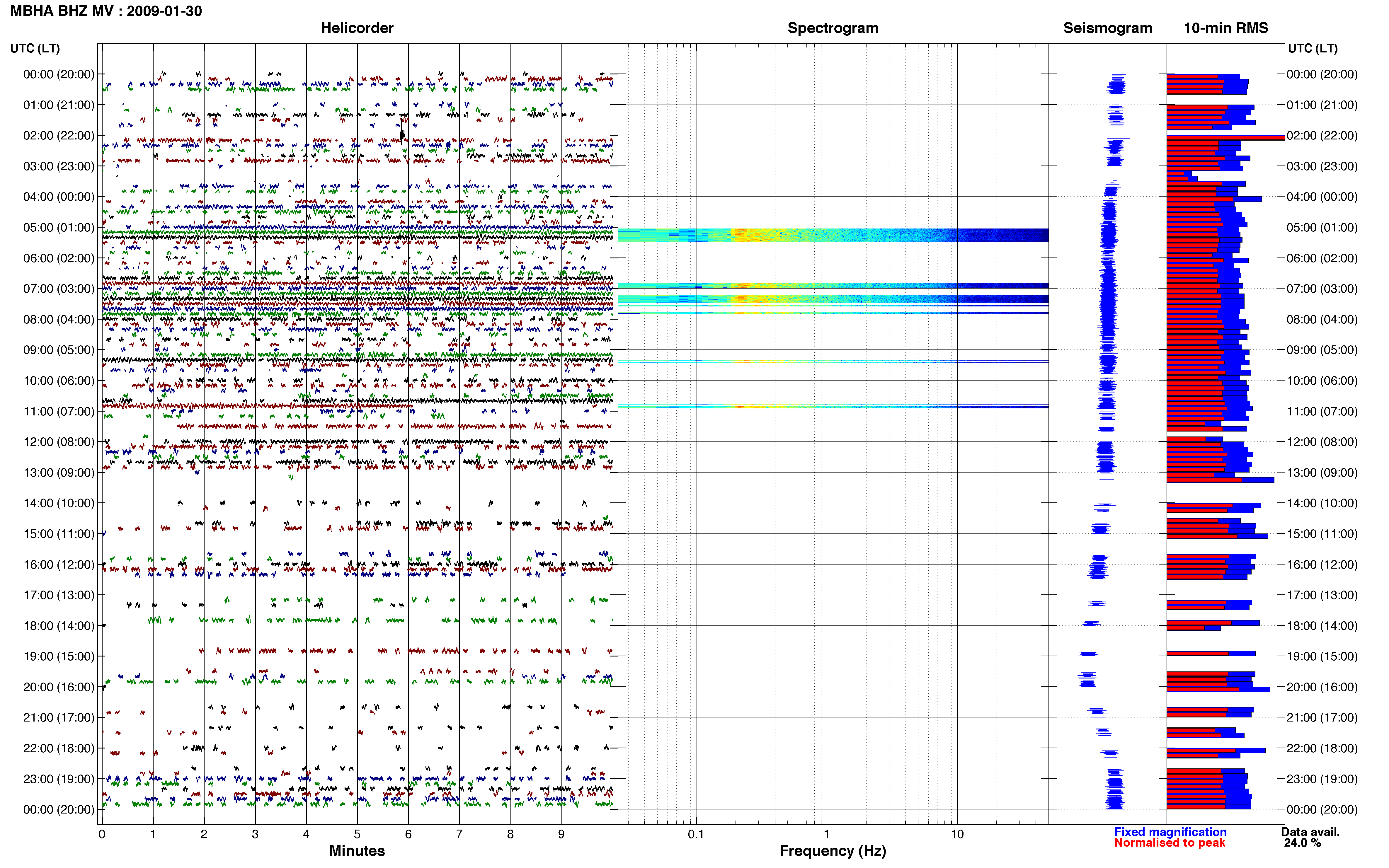Click the left 'UTC (LT)' axis label
This screenshot has height=868, width=1389.
[35, 48]
